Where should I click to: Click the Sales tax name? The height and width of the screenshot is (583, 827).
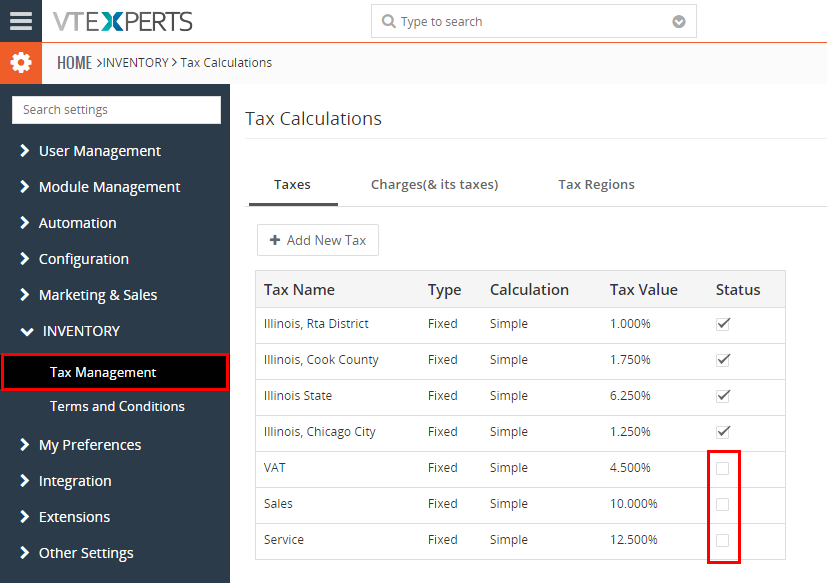(278, 503)
